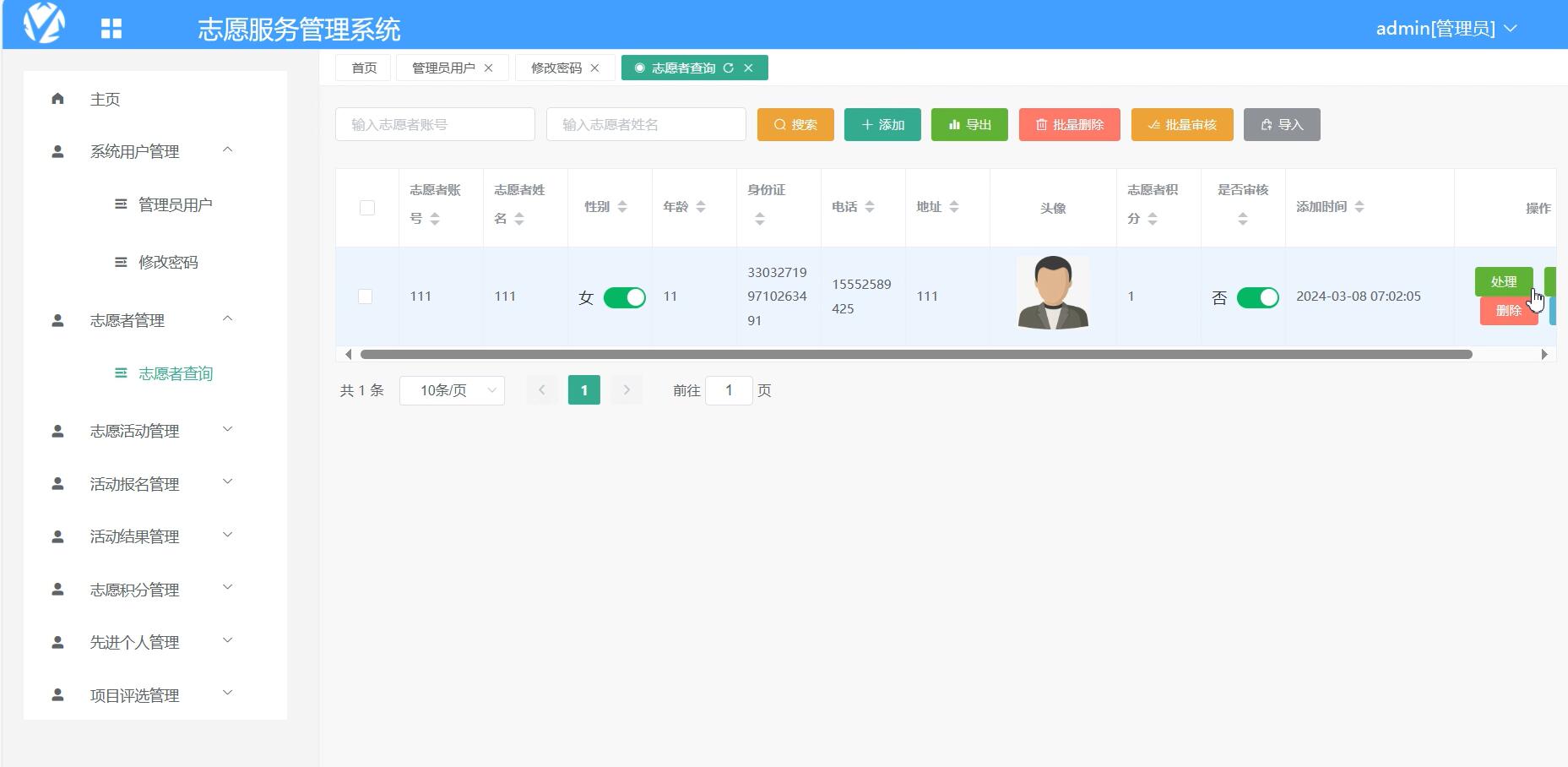The width and height of the screenshot is (1568, 767).
Task: Click user icon beside 志愿者管理
Action: click(57, 320)
